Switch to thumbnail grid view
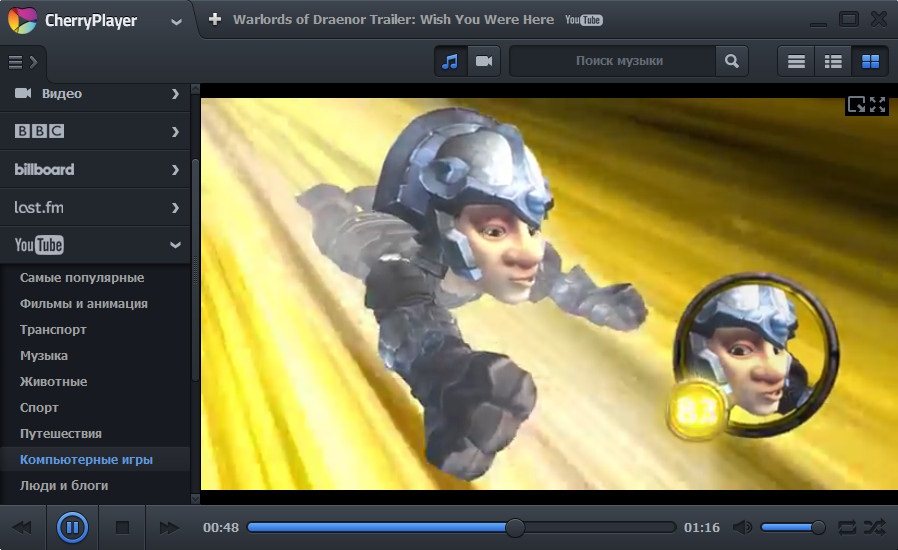The width and height of the screenshot is (898, 550). [870, 61]
